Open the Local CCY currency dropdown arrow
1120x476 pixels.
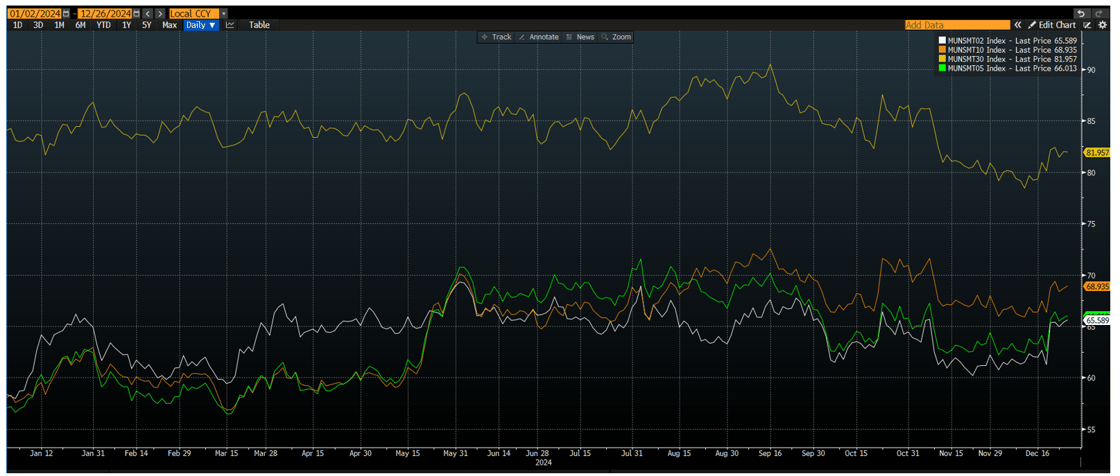(224, 14)
